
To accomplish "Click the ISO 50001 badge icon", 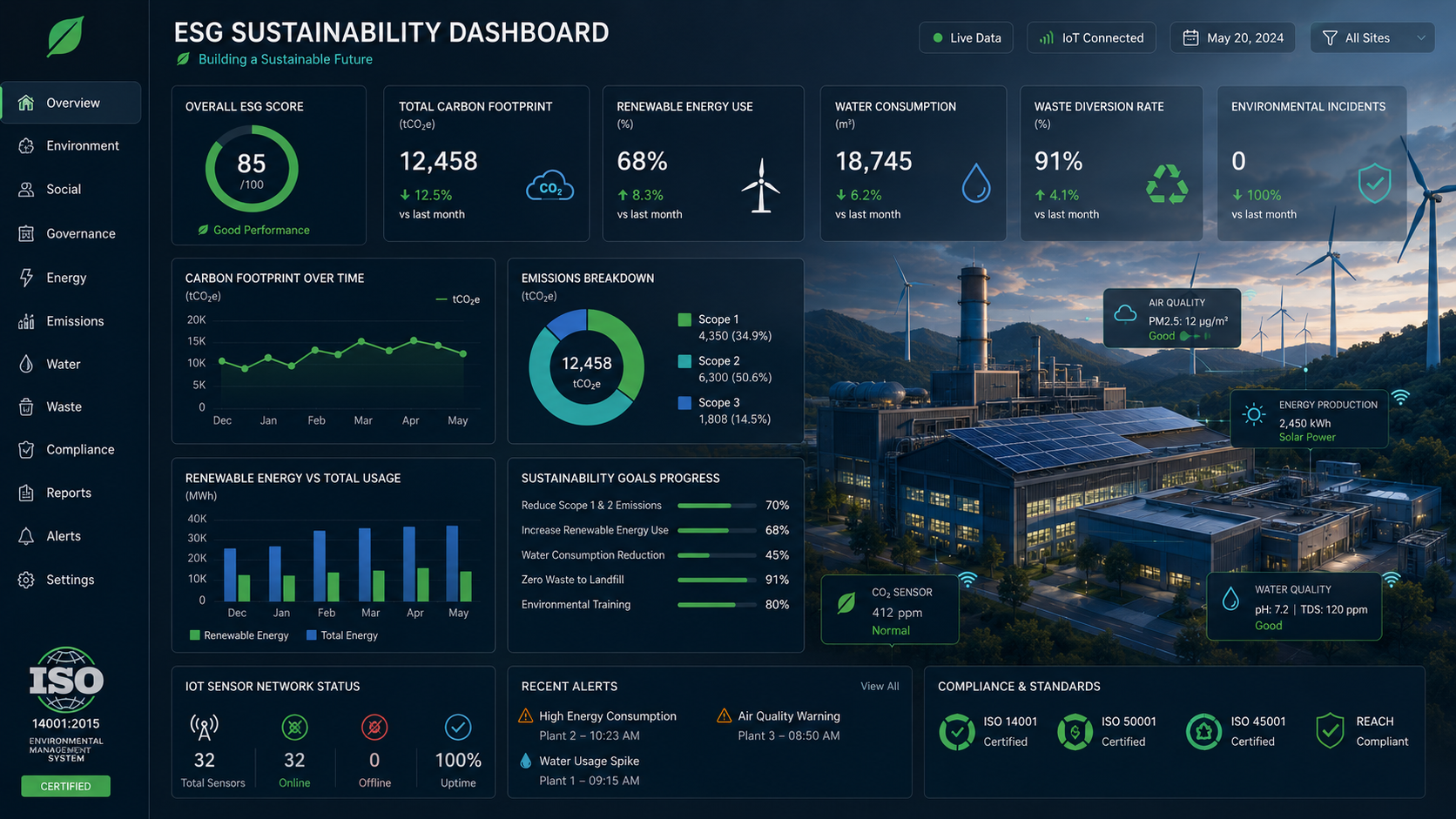I will (x=1075, y=732).
